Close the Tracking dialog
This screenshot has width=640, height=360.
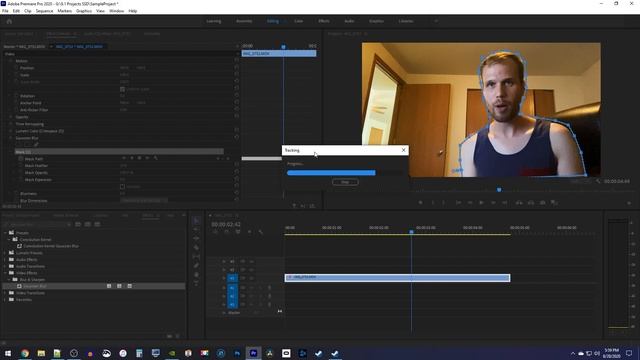(x=404, y=150)
